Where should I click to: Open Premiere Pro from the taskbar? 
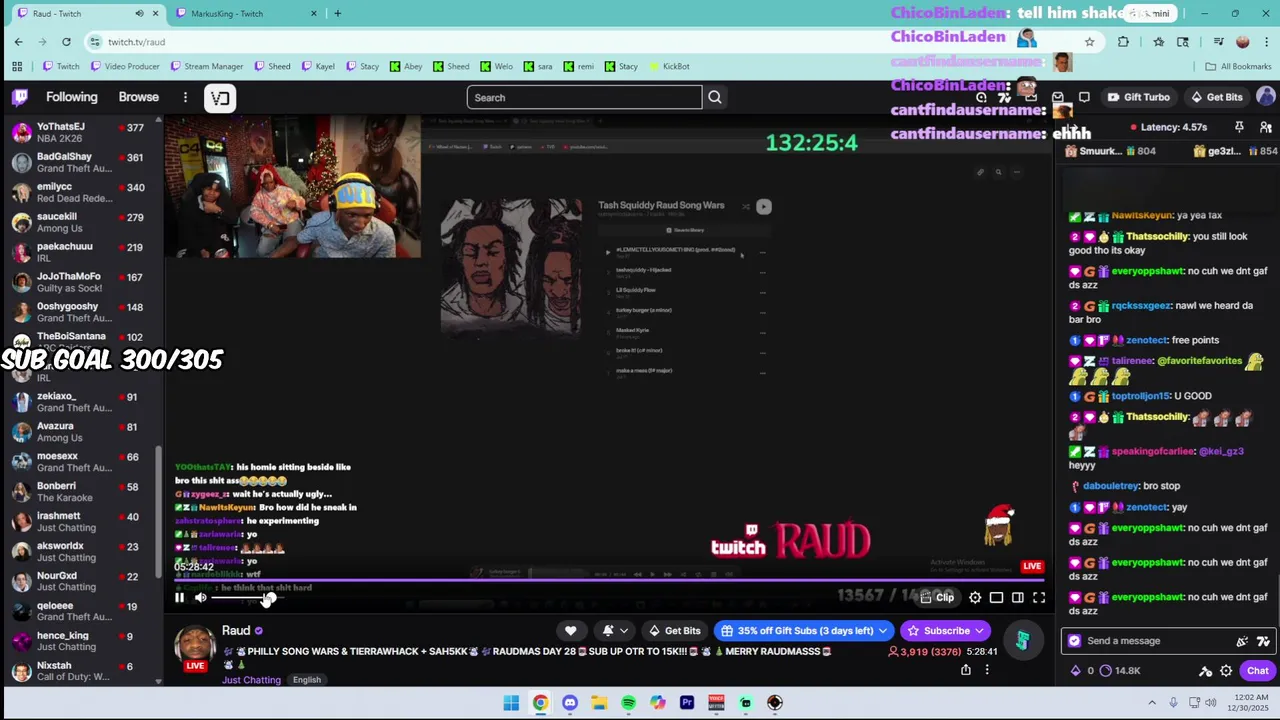pyautogui.click(x=687, y=703)
